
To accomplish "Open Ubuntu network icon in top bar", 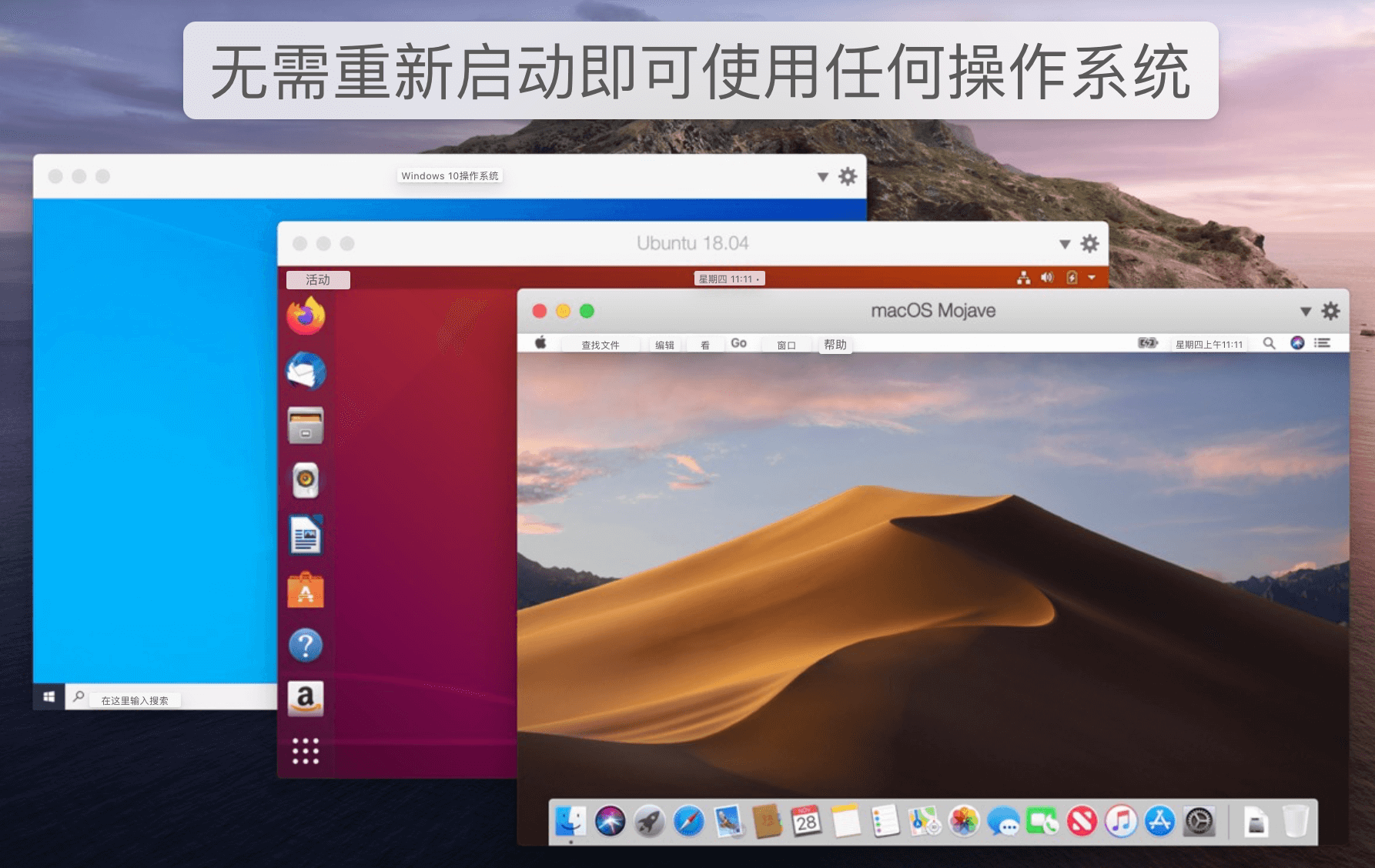I will [1023, 278].
